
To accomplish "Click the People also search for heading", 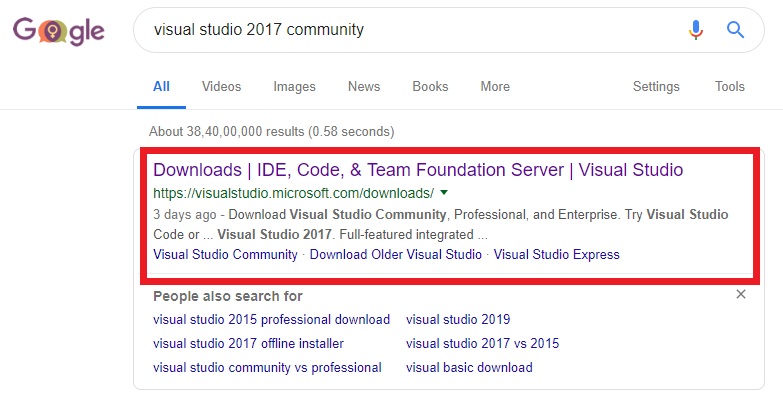I will coord(228,296).
